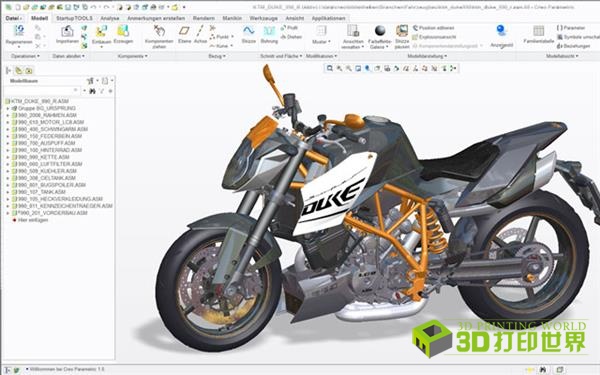Click the Refit icon in graphics toolbar

(x=329, y=68)
